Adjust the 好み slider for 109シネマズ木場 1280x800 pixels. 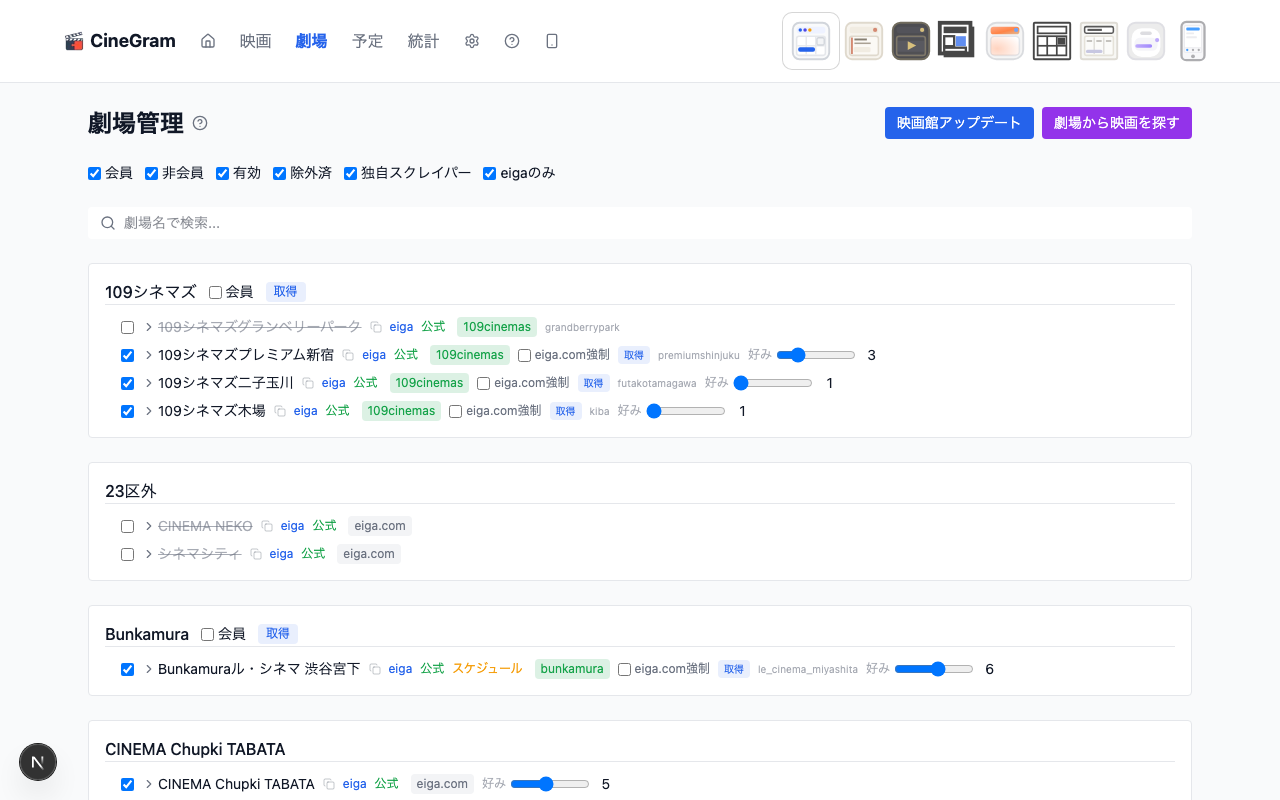pos(686,410)
